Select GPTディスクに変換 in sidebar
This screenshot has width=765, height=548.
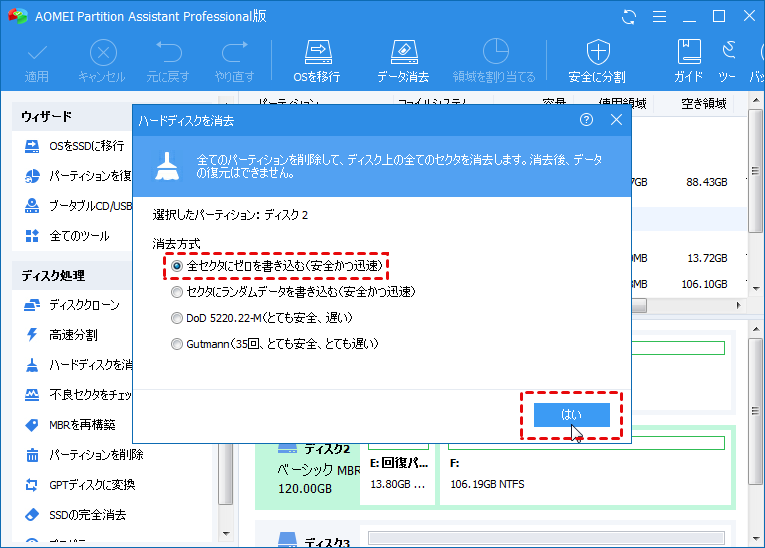pyautogui.click(x=80, y=485)
